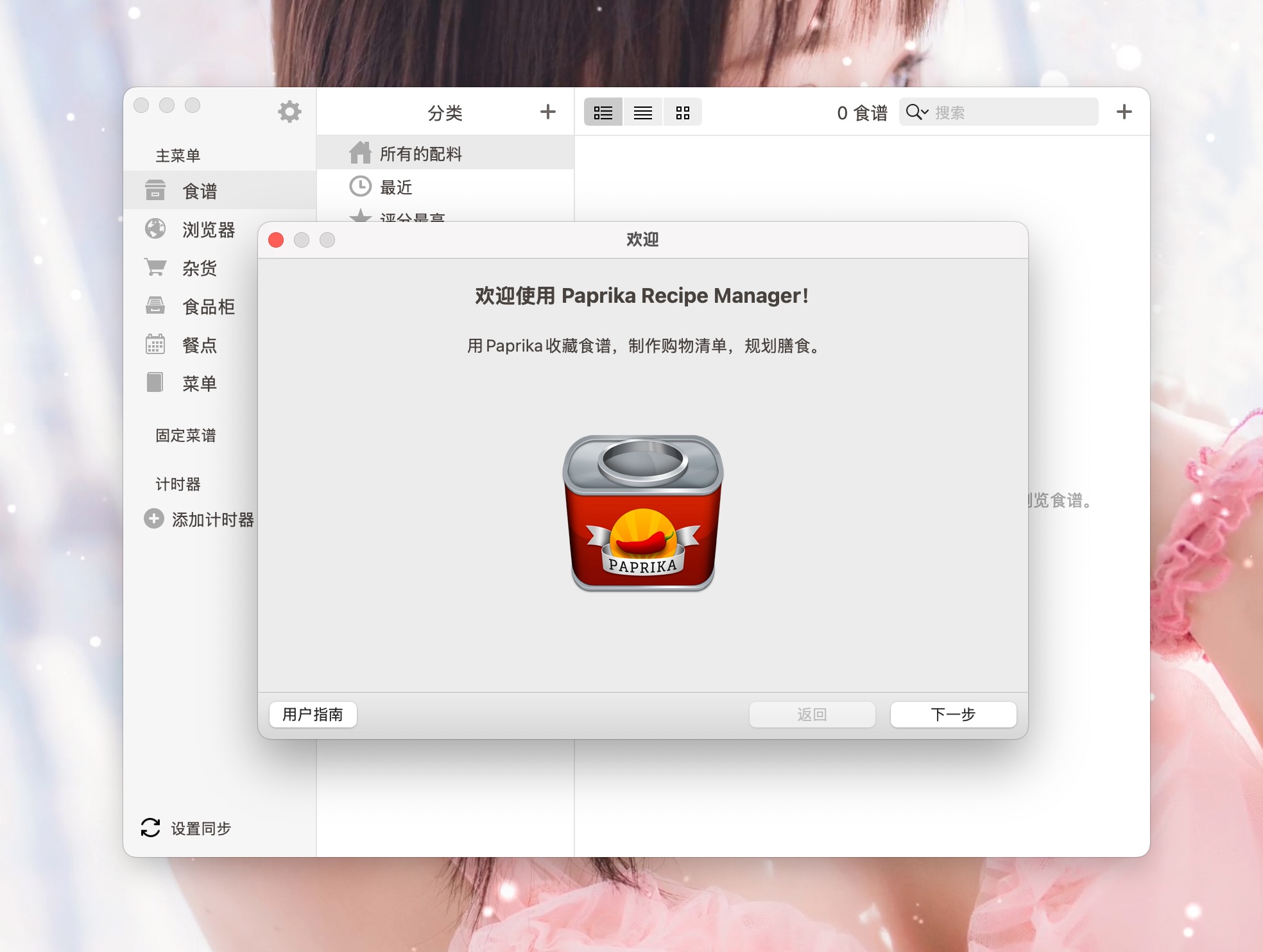Click 设置同步 label
This screenshot has width=1263, height=952.
[201, 829]
